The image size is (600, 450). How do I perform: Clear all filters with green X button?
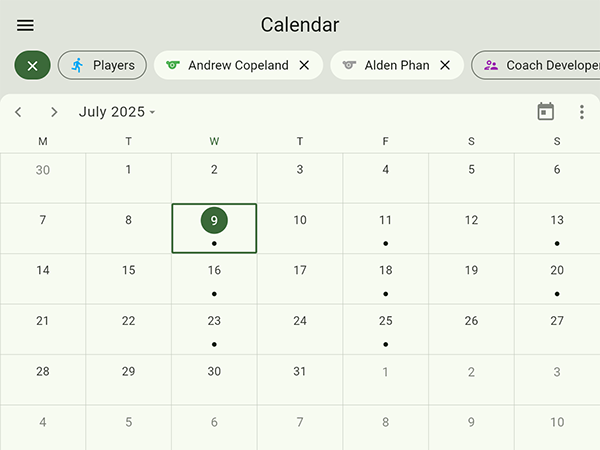[x=32, y=65]
